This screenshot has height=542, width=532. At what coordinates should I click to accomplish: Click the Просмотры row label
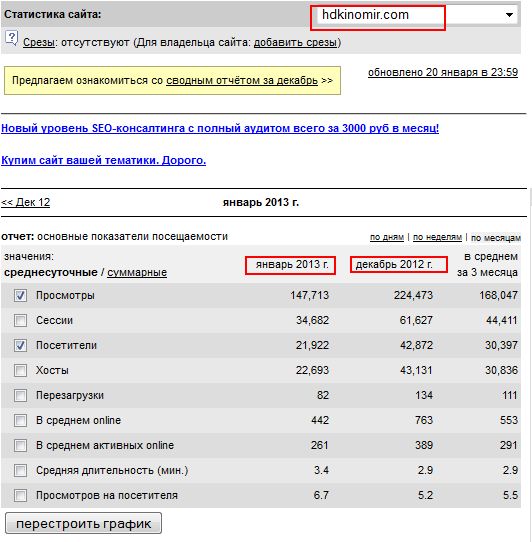click(x=65, y=296)
